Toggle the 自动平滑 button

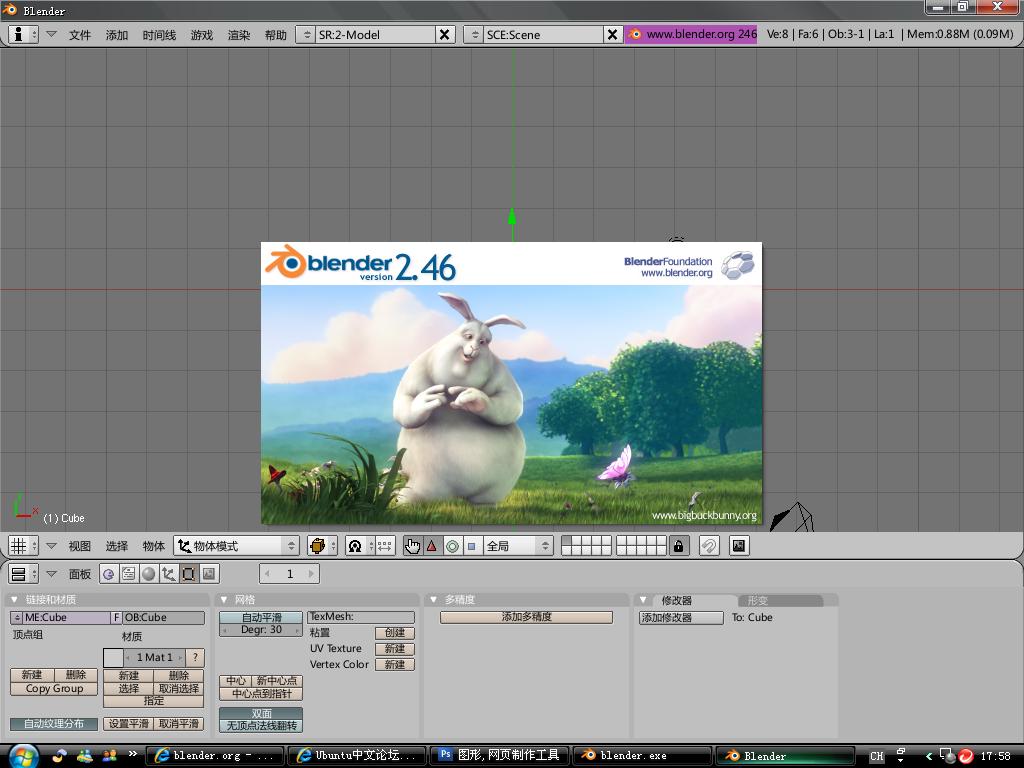coord(261,617)
